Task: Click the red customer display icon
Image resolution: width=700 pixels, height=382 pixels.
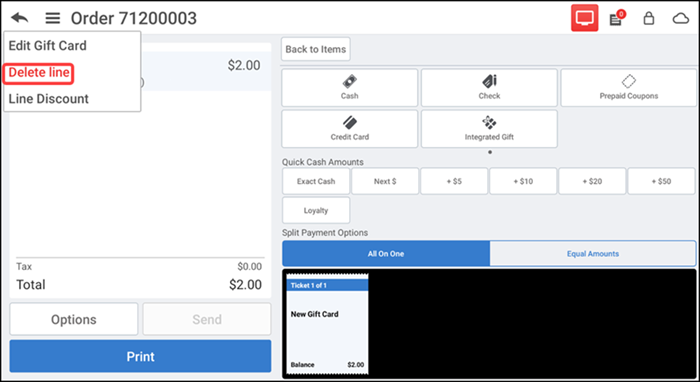Action: tap(584, 18)
